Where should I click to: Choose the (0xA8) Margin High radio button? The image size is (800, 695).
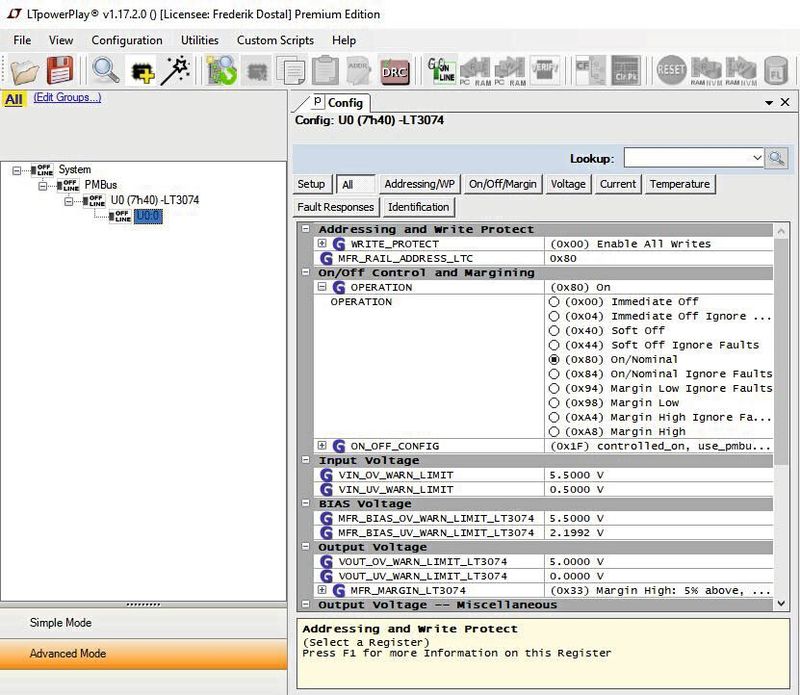pos(554,432)
